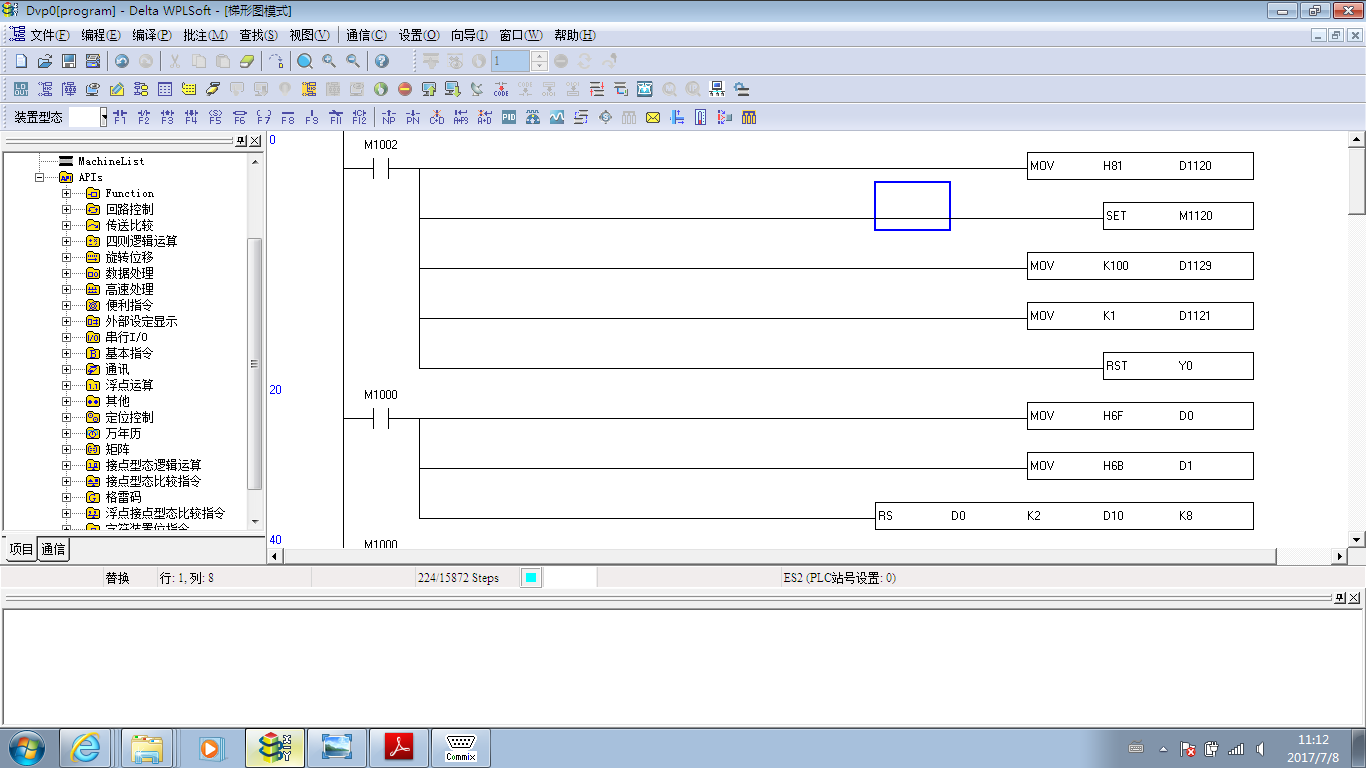Expand the 回路控制 tree node
The height and width of the screenshot is (768, 1366).
pos(67,209)
